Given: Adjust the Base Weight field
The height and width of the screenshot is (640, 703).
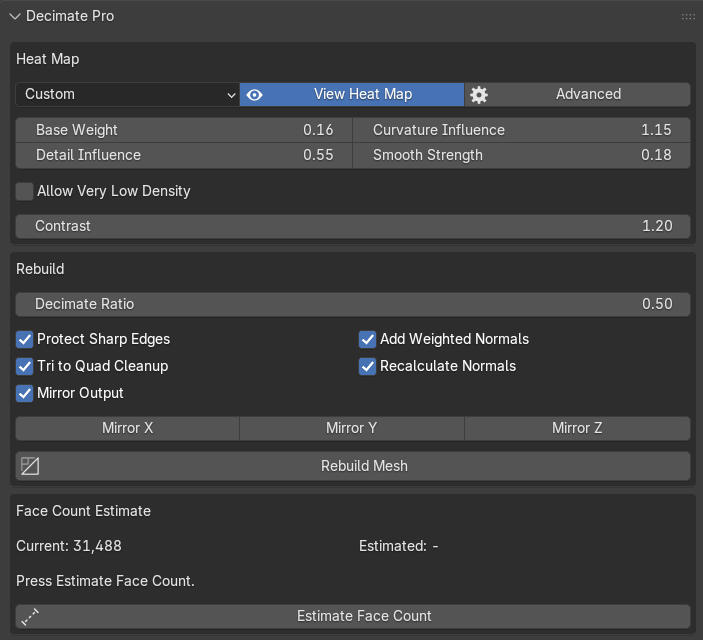Looking at the screenshot, I should (x=184, y=130).
